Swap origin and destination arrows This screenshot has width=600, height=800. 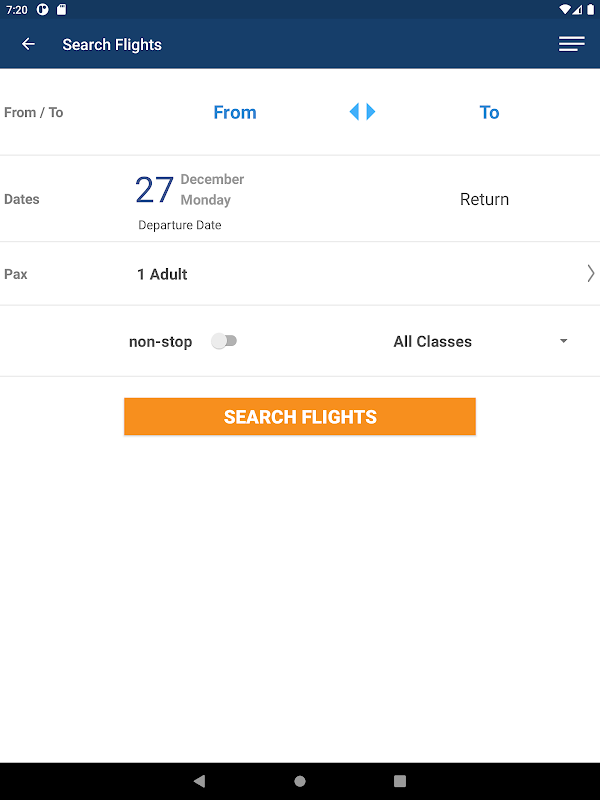tap(362, 112)
